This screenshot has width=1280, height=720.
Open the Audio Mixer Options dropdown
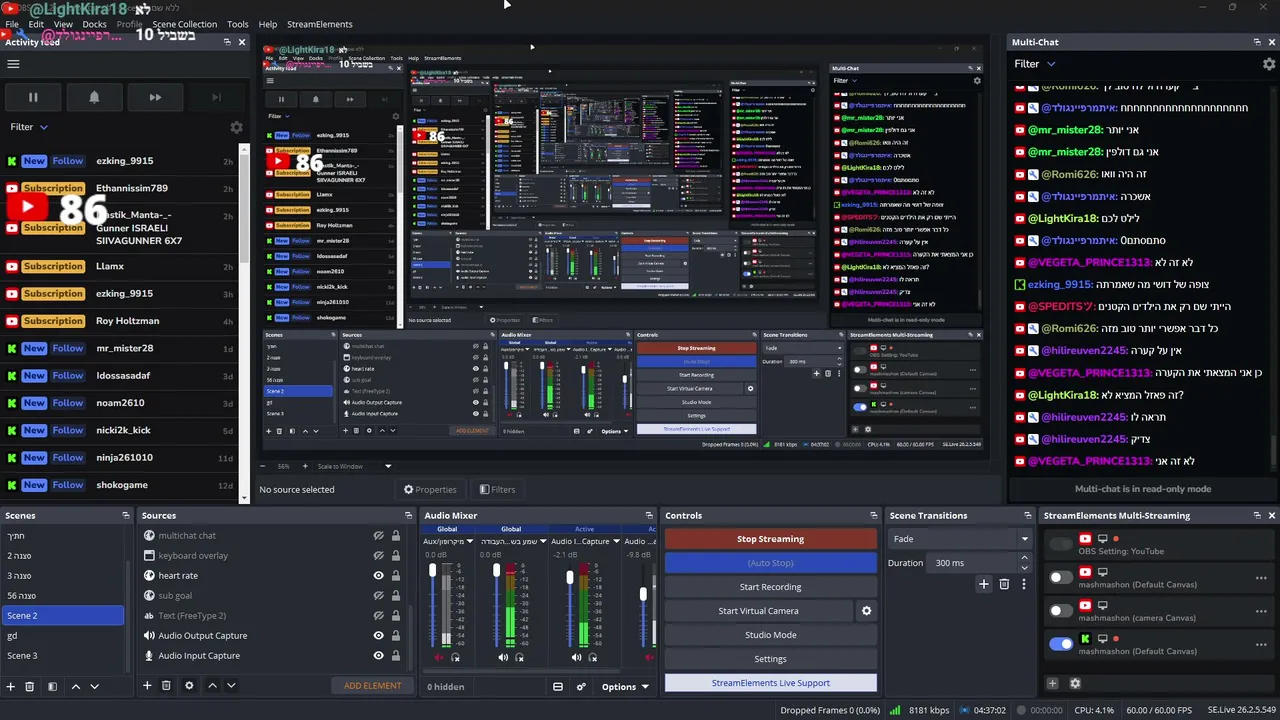625,687
